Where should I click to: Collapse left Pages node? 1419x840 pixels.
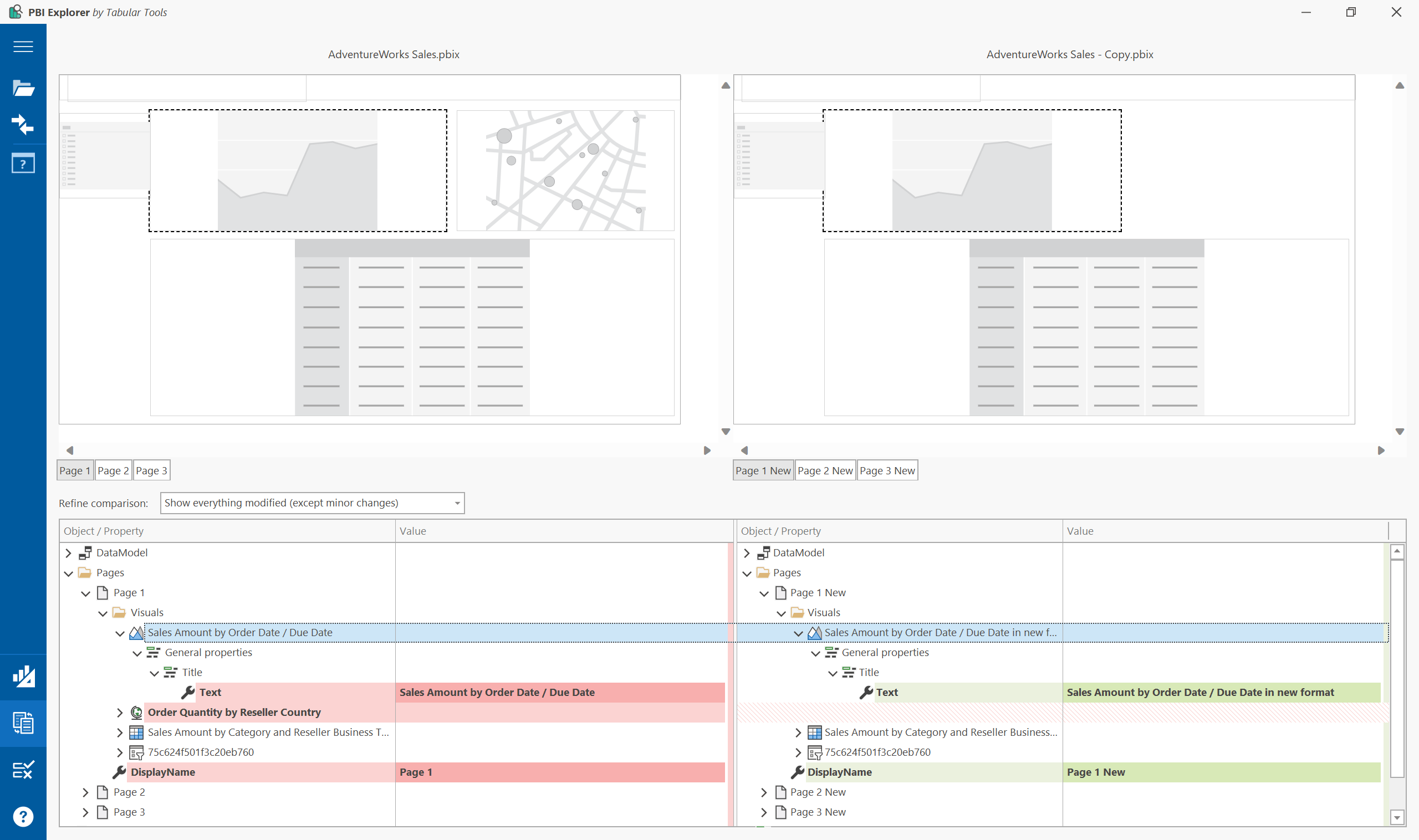click(69, 573)
